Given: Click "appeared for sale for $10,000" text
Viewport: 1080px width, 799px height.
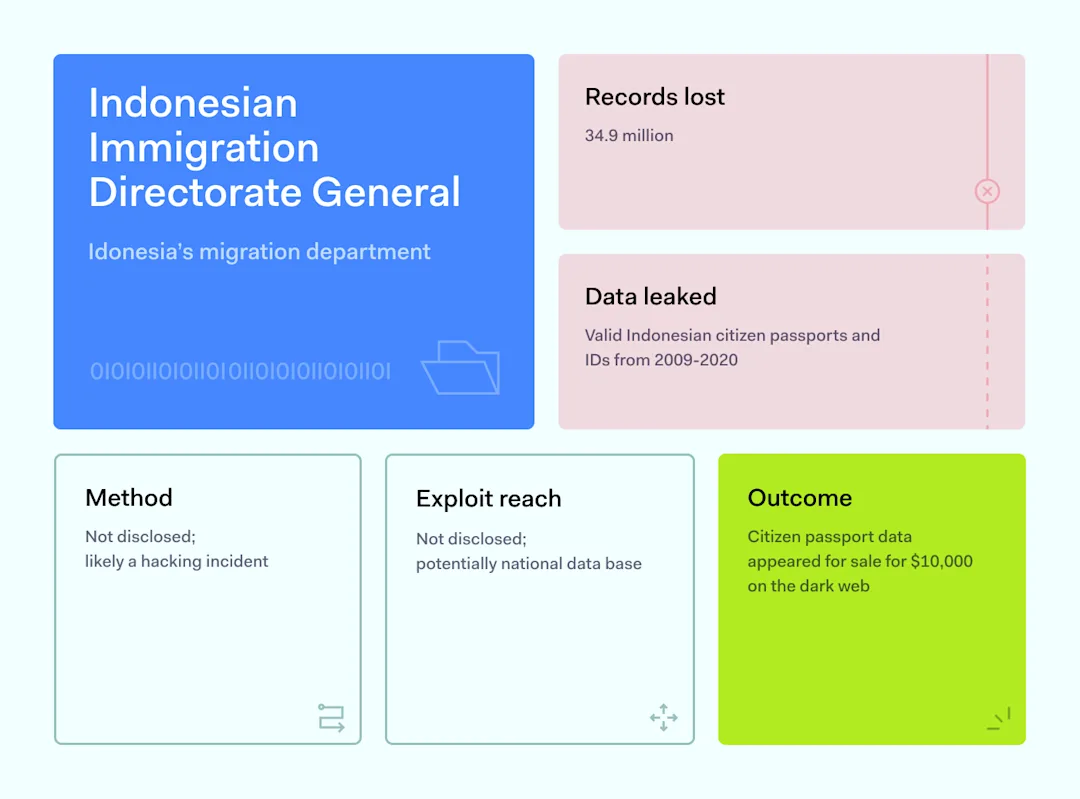Looking at the screenshot, I should (x=860, y=561).
